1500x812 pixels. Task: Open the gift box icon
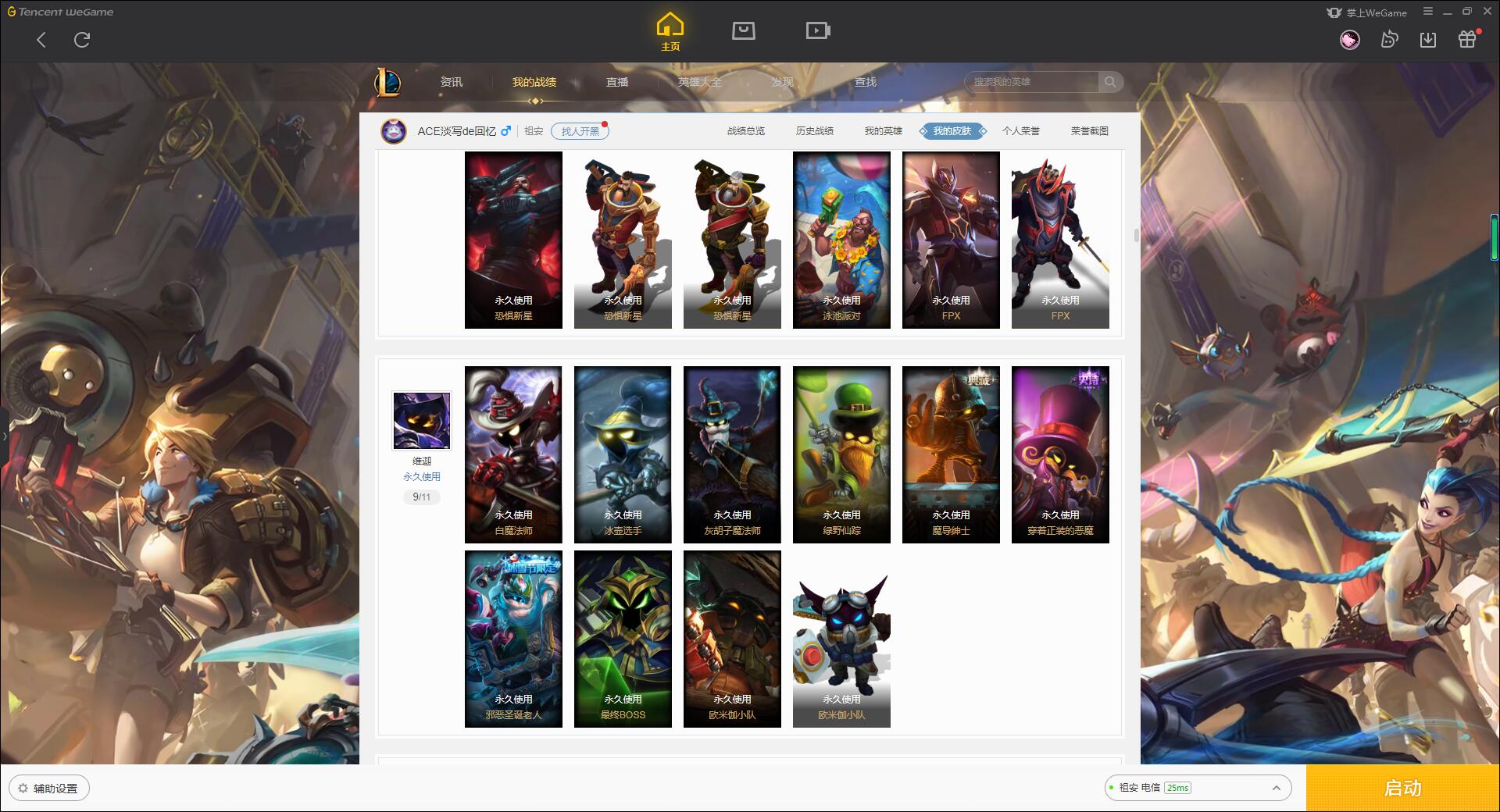pyautogui.click(x=1467, y=39)
